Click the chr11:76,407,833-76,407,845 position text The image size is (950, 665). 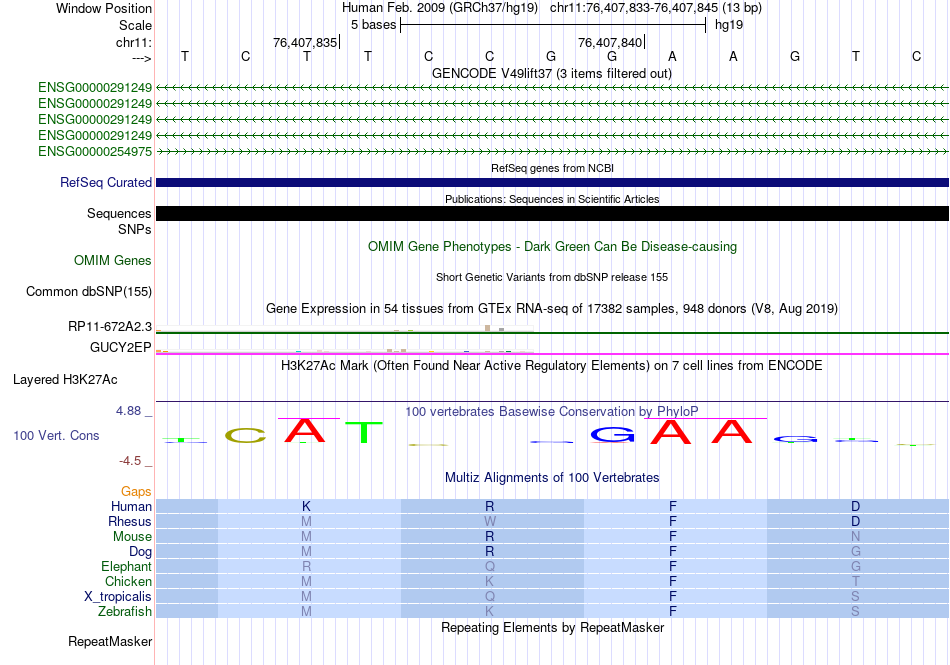coord(634,8)
